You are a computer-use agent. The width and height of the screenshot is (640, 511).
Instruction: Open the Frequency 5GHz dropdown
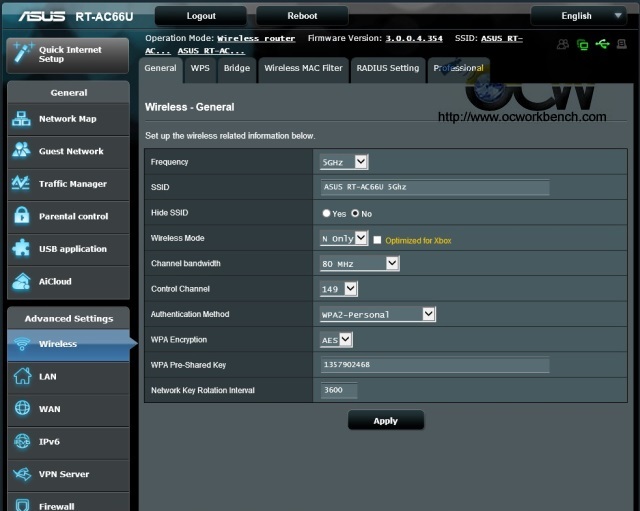pos(344,162)
